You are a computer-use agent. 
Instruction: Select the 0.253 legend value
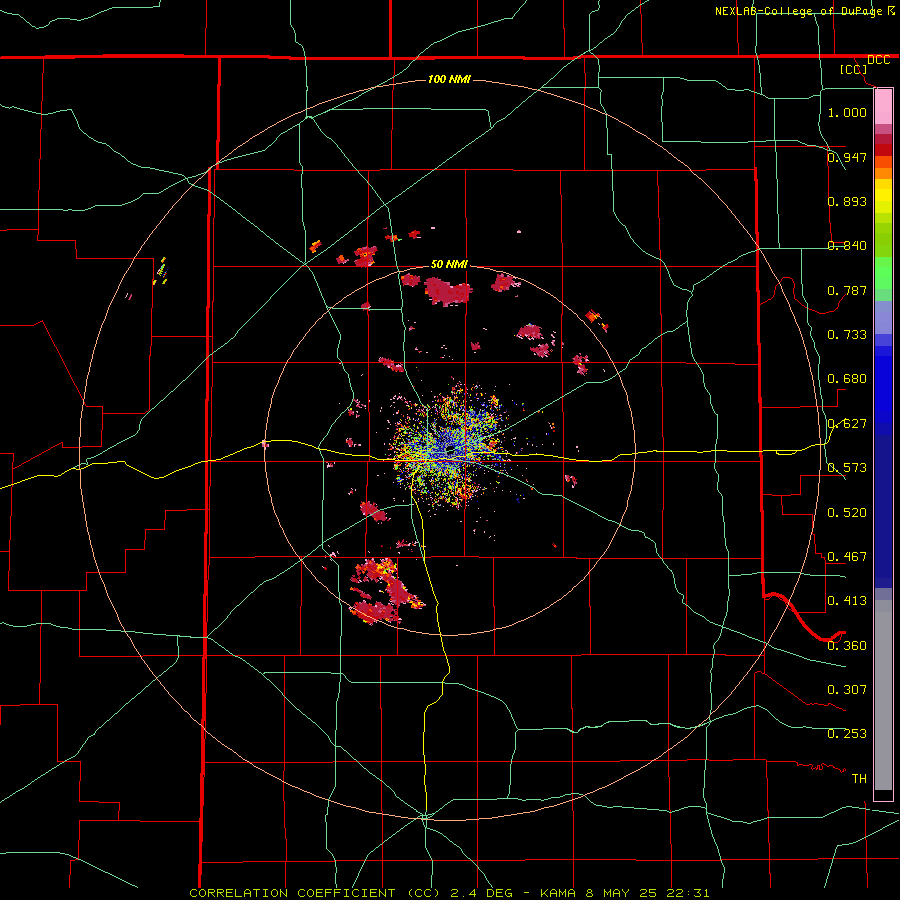coord(847,734)
